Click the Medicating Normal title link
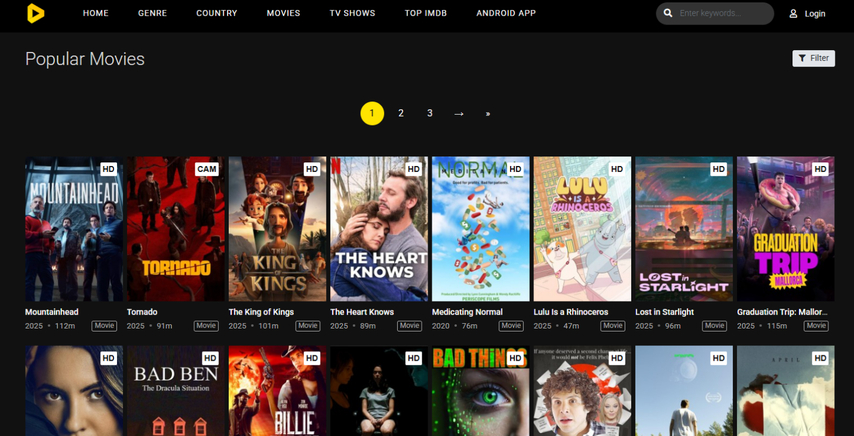Image resolution: width=854 pixels, height=436 pixels. [x=467, y=312]
